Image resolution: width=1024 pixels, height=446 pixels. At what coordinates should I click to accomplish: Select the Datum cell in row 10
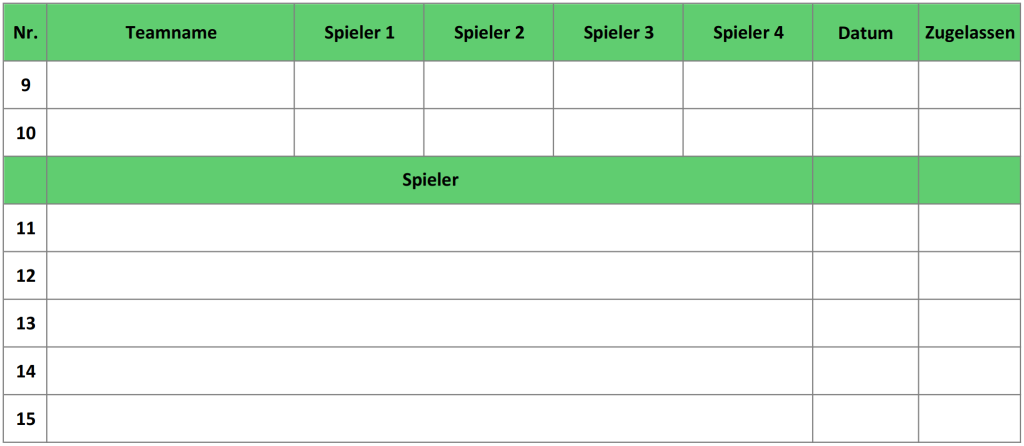click(865, 133)
